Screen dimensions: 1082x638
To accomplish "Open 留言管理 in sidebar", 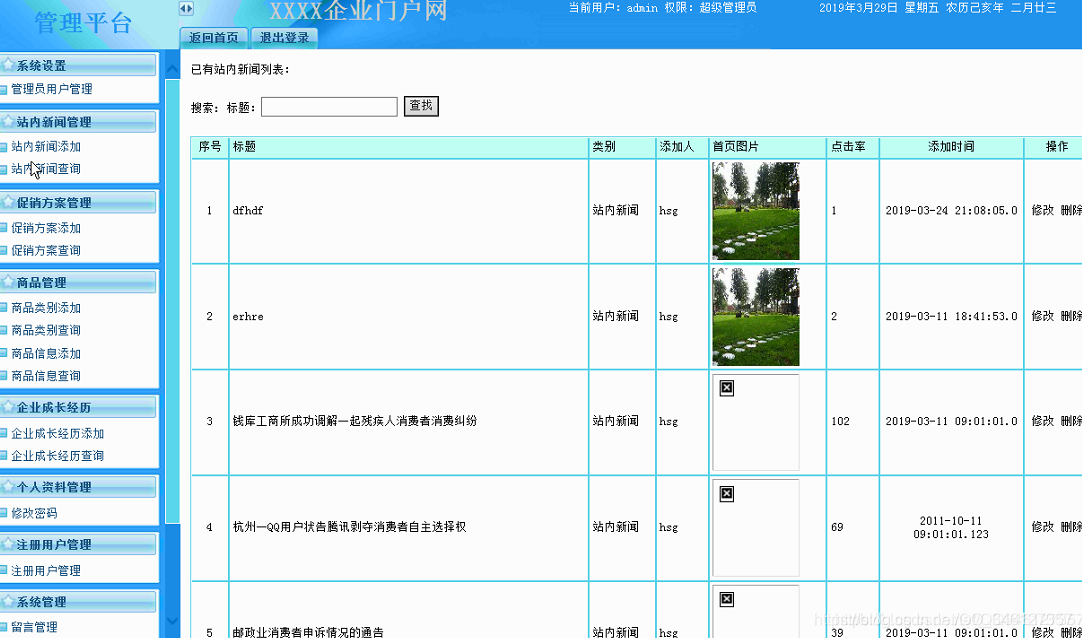I will [x=35, y=627].
